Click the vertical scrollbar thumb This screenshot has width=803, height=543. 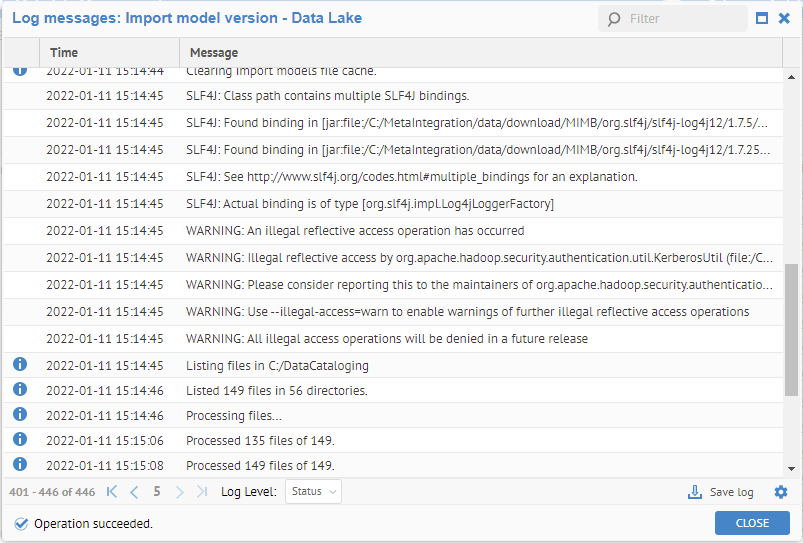tap(791, 330)
